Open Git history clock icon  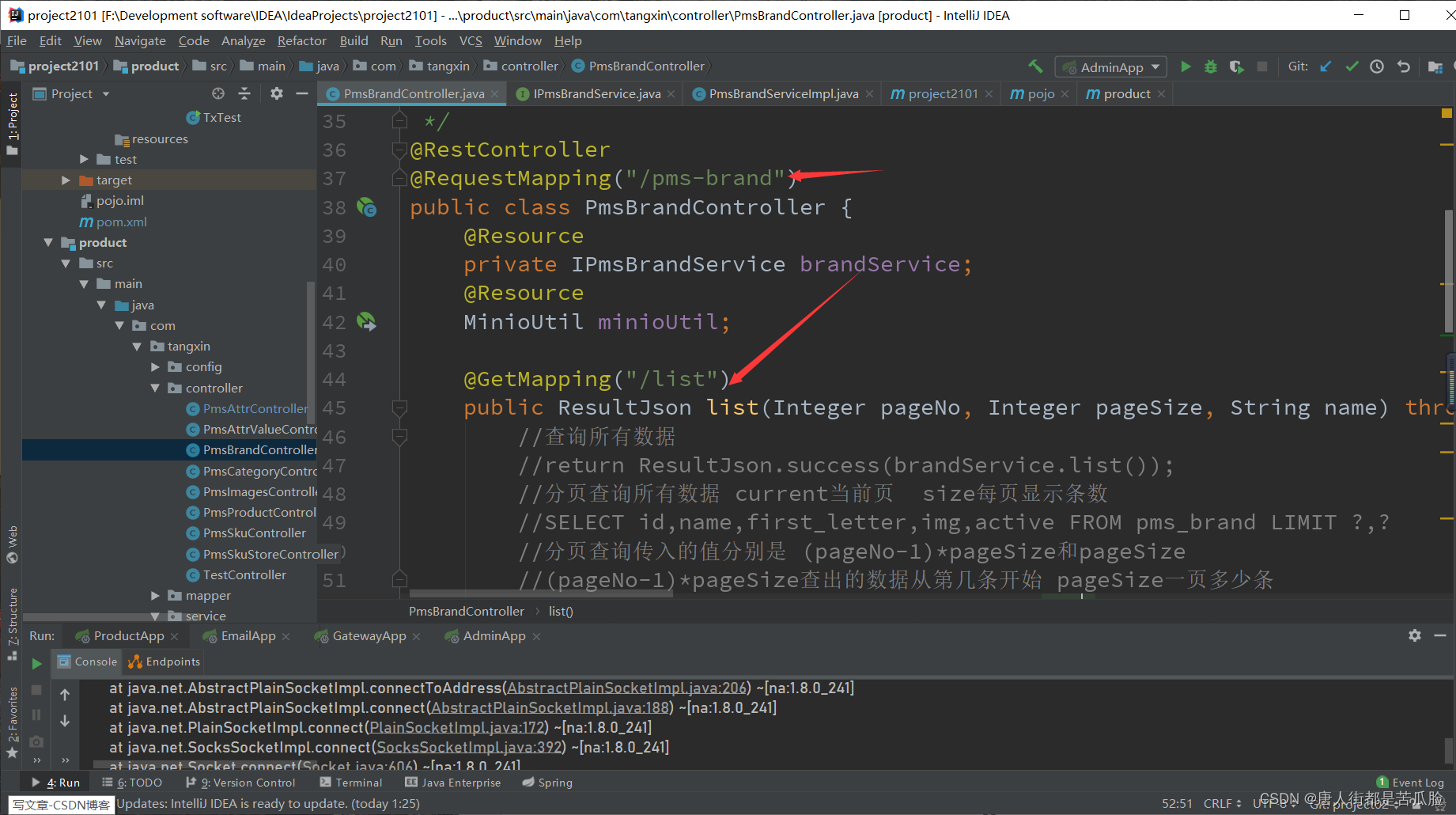tap(1377, 66)
